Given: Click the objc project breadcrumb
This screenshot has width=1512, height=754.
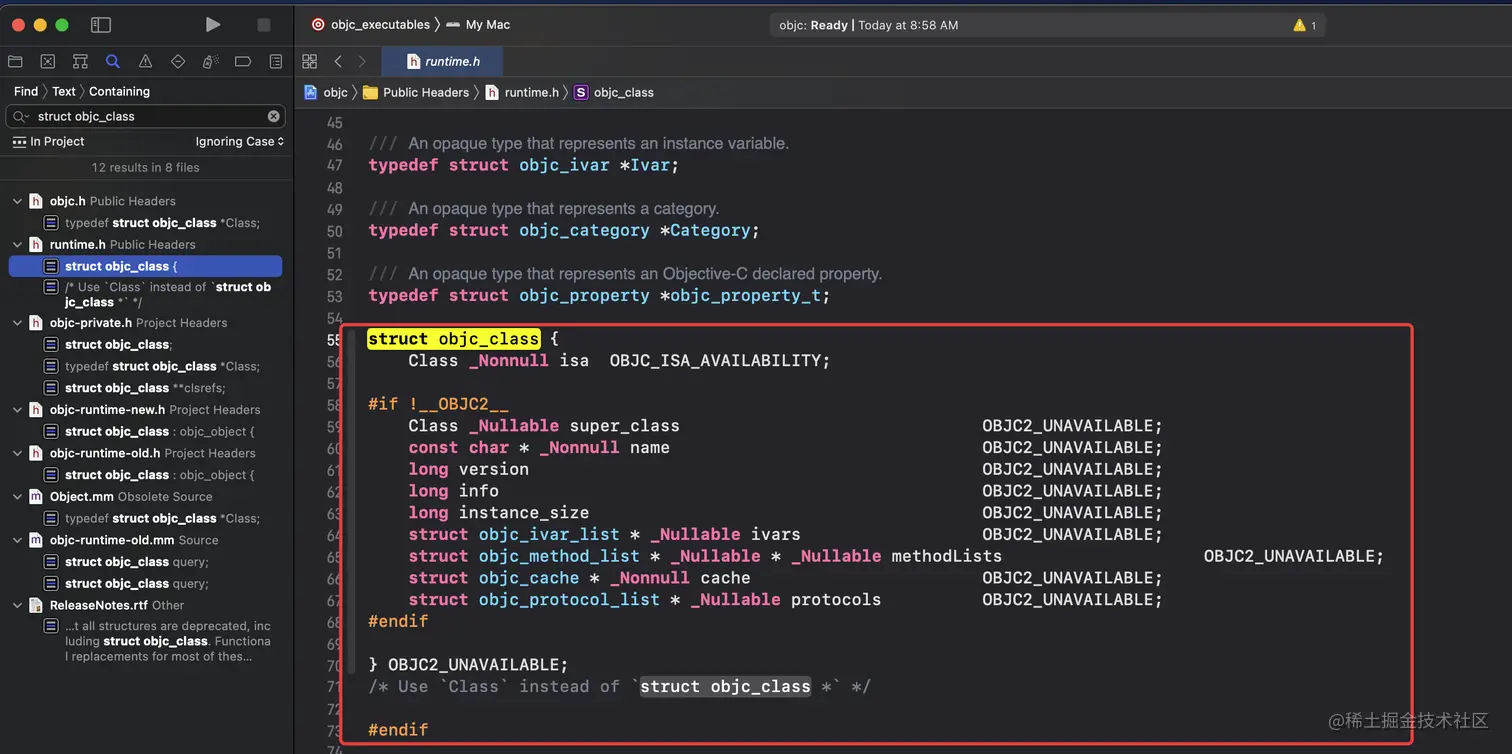Looking at the screenshot, I should click(x=326, y=92).
